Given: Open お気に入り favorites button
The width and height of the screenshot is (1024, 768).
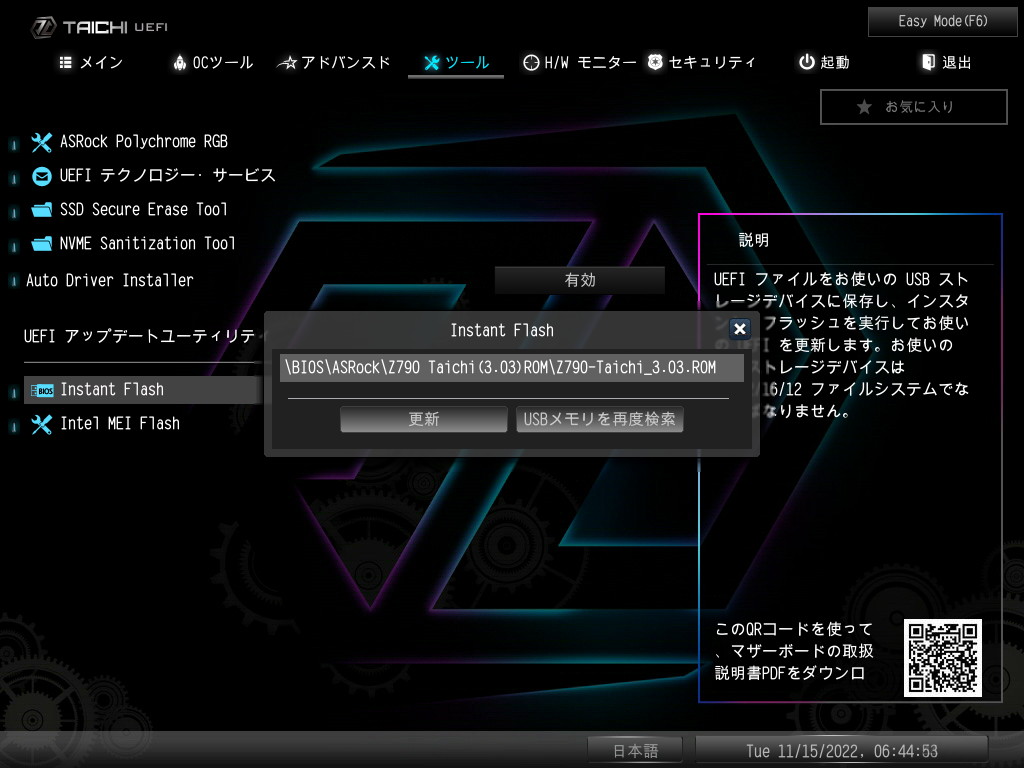Looking at the screenshot, I should click(x=914, y=106).
